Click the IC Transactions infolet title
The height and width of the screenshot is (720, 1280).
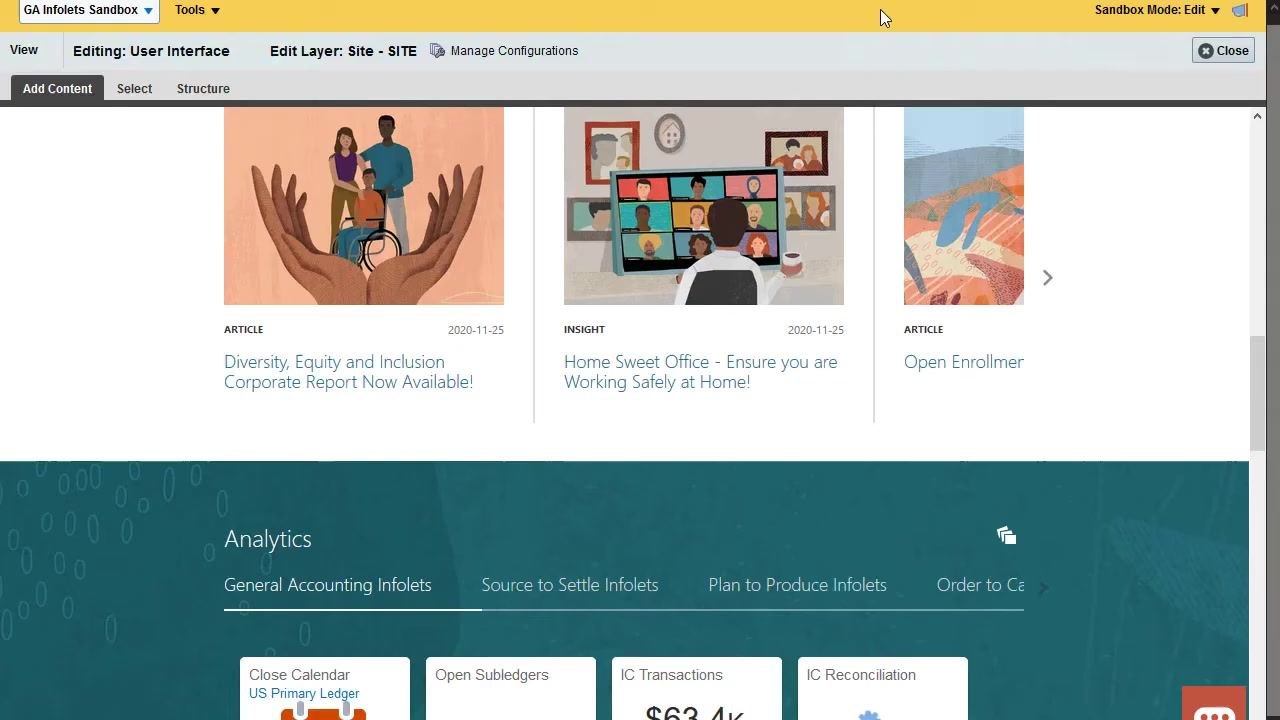[671, 675]
